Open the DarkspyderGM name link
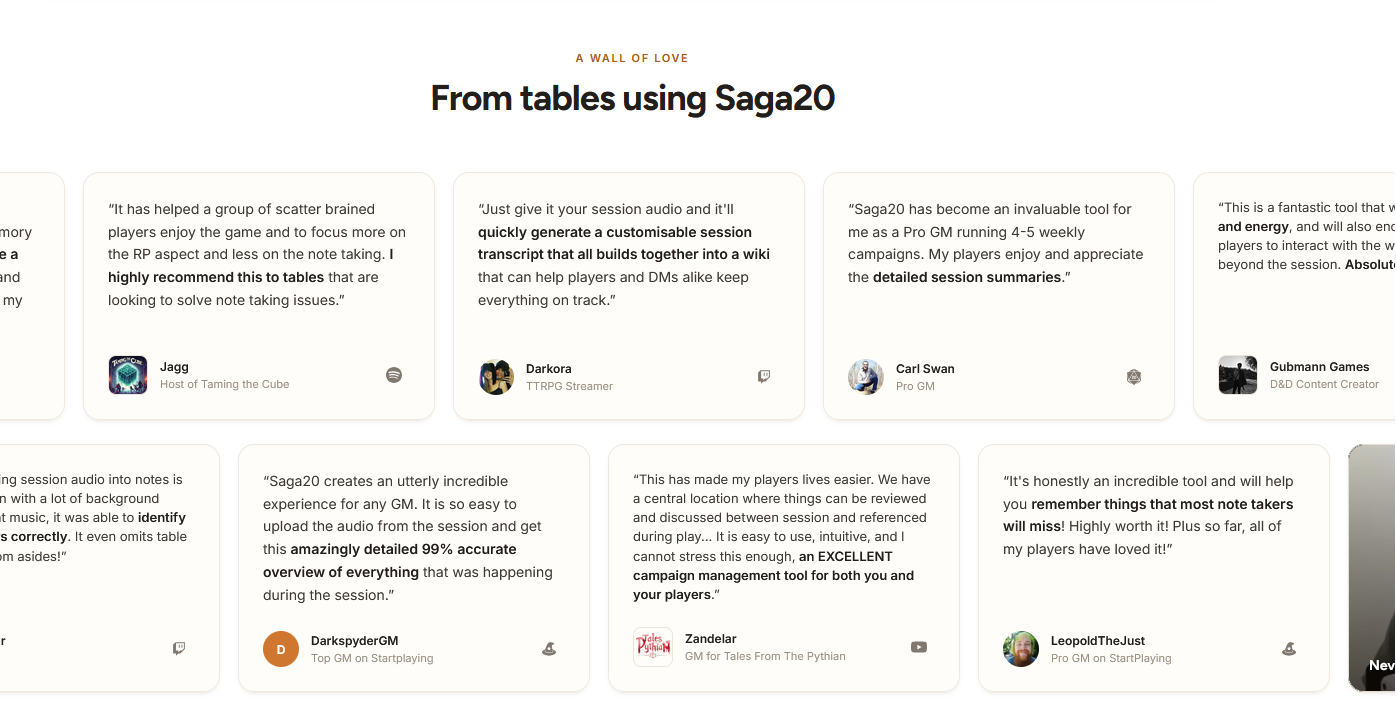The width and height of the screenshot is (1396, 702). point(355,640)
